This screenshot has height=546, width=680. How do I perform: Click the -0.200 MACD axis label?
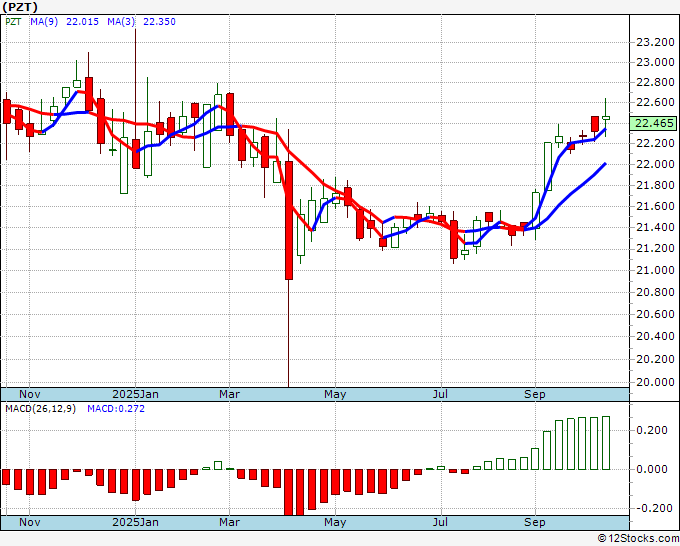coord(654,508)
